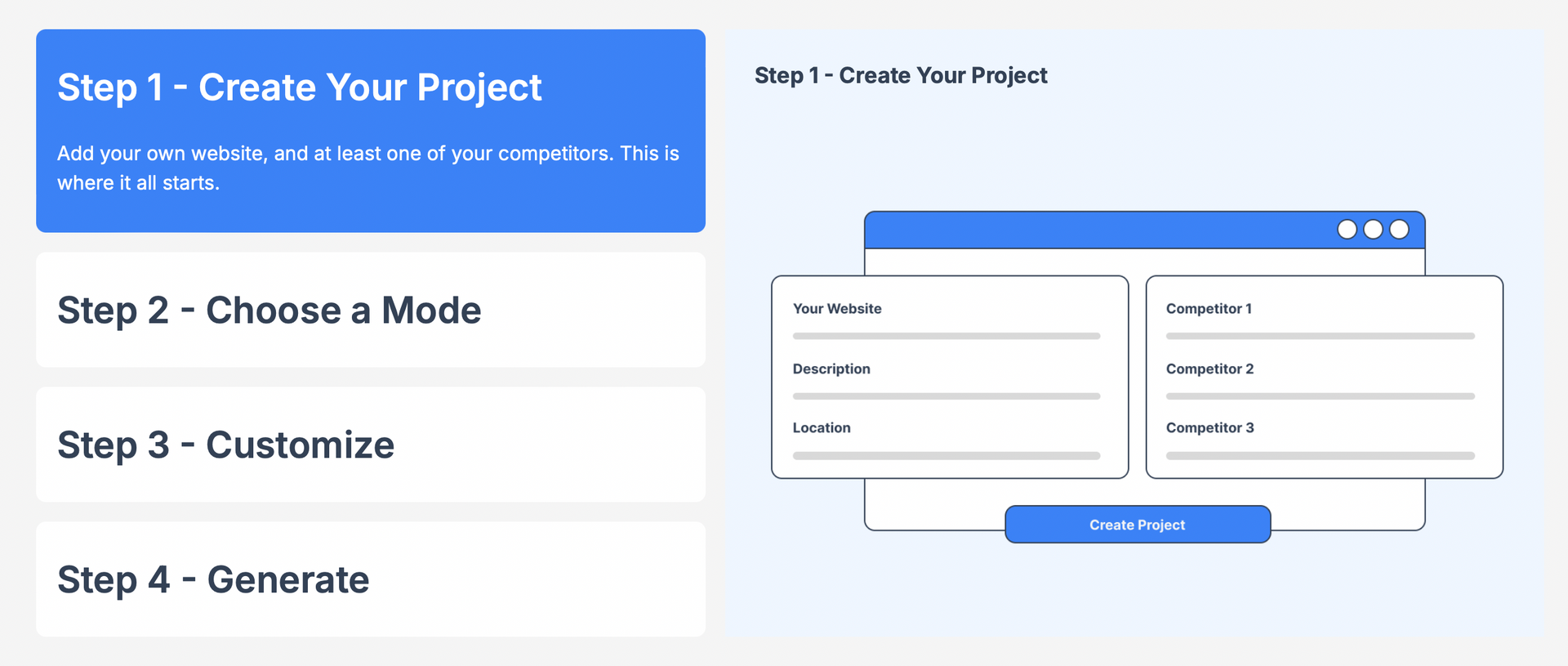Click the Location field bar
The image size is (1568, 666).
pos(947,456)
